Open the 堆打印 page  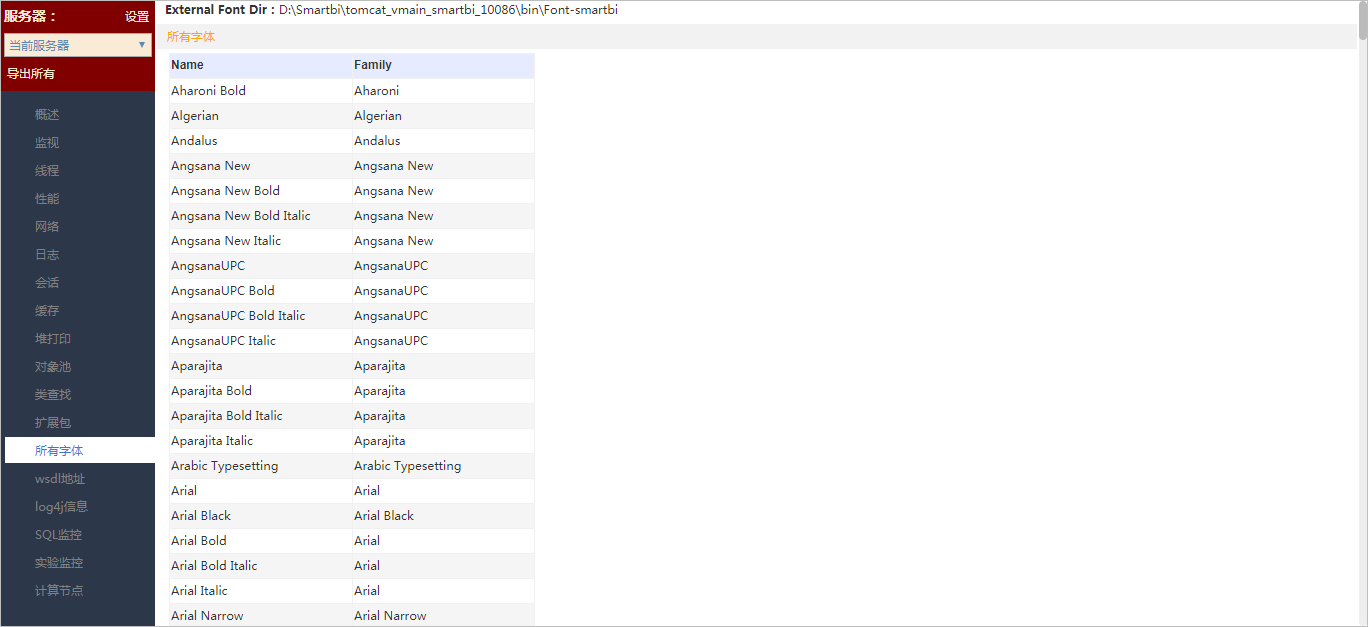point(53,339)
